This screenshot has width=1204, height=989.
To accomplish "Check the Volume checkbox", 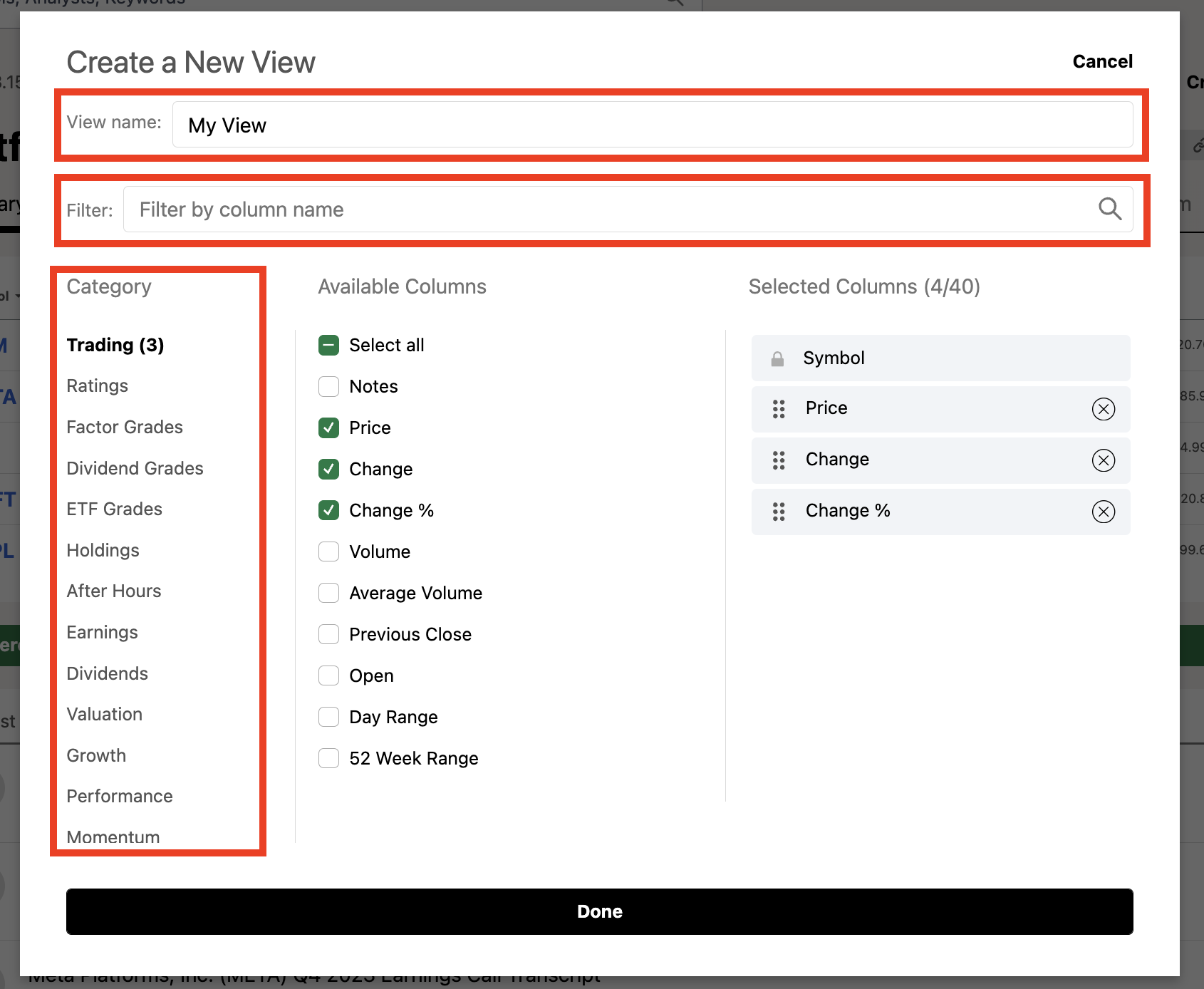I will pos(328,552).
